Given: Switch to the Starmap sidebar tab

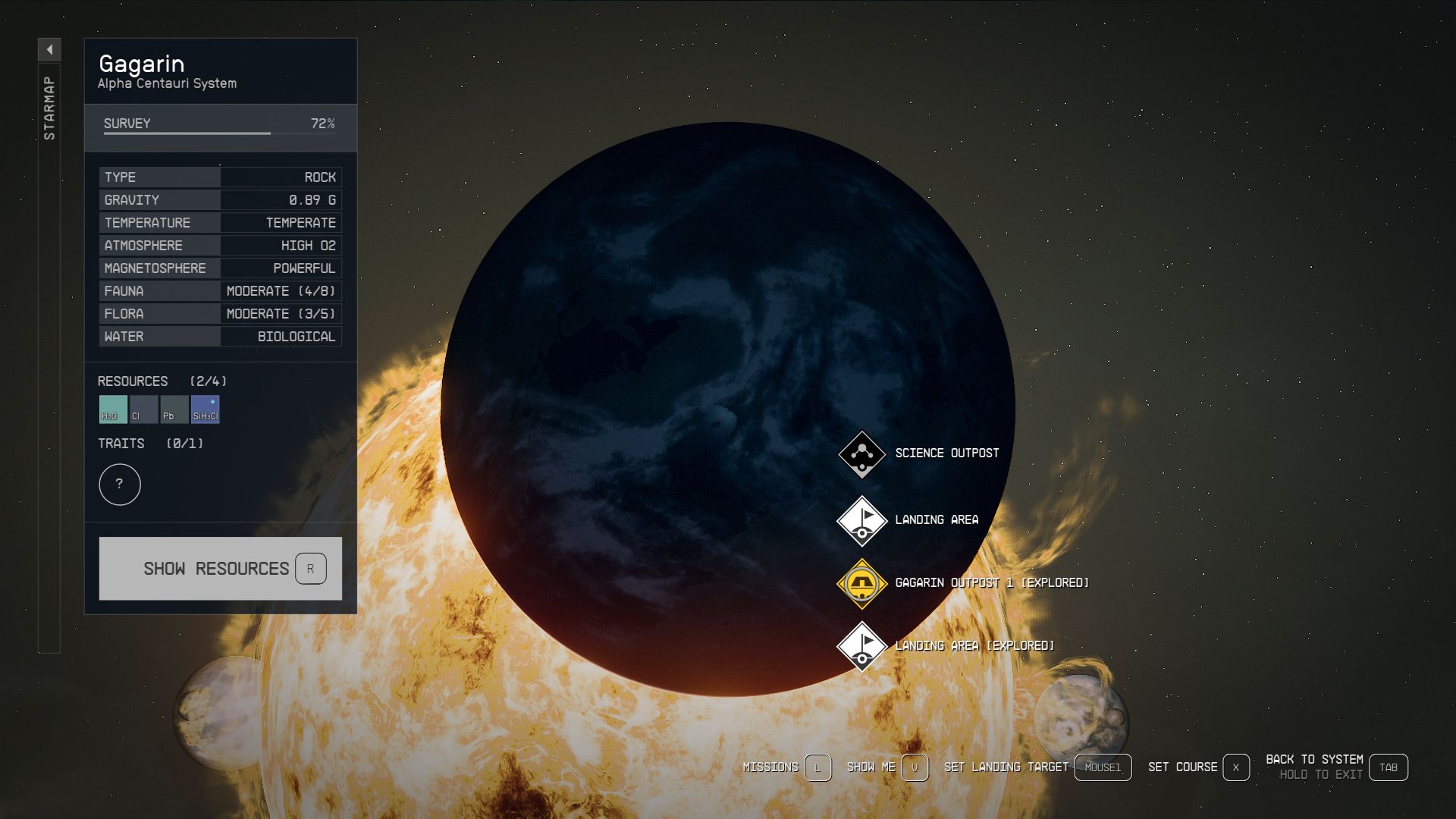Looking at the screenshot, I should coord(50,106).
